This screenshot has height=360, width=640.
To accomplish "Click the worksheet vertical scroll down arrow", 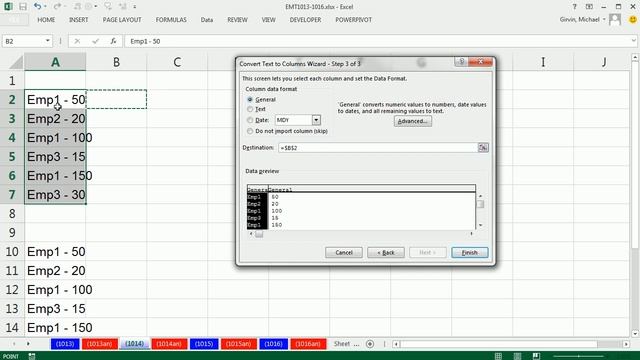I will pos(635,333).
